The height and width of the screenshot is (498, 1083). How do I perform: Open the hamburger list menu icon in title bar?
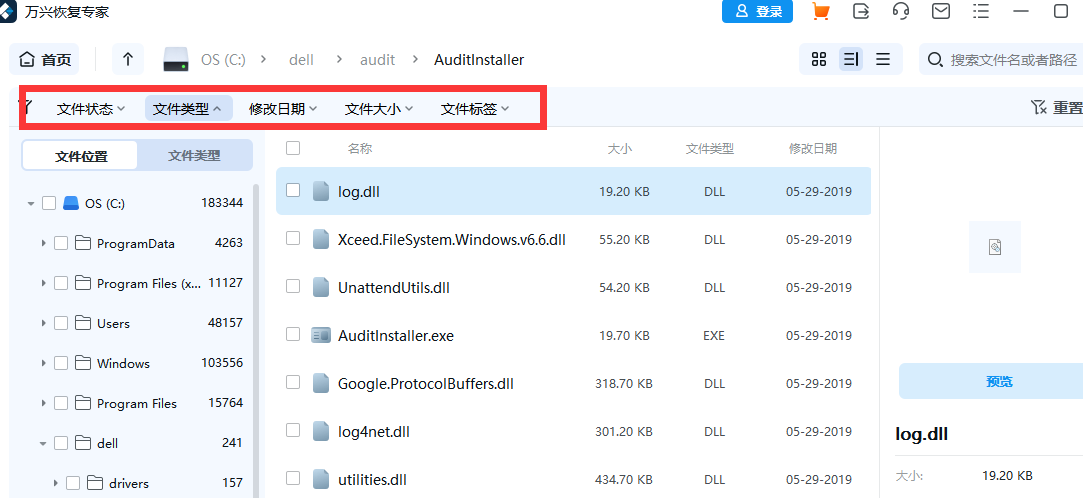(980, 11)
